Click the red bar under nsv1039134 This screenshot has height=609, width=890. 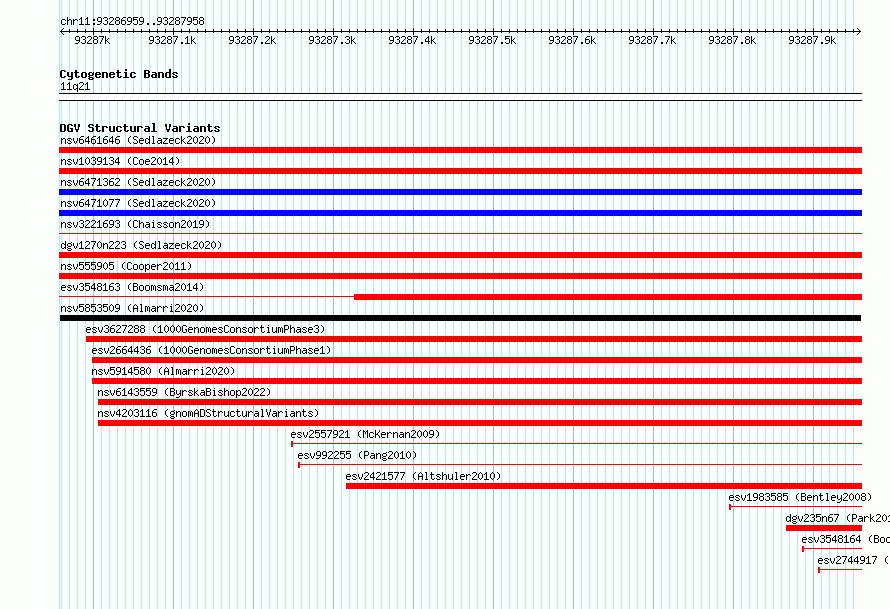coord(460,171)
